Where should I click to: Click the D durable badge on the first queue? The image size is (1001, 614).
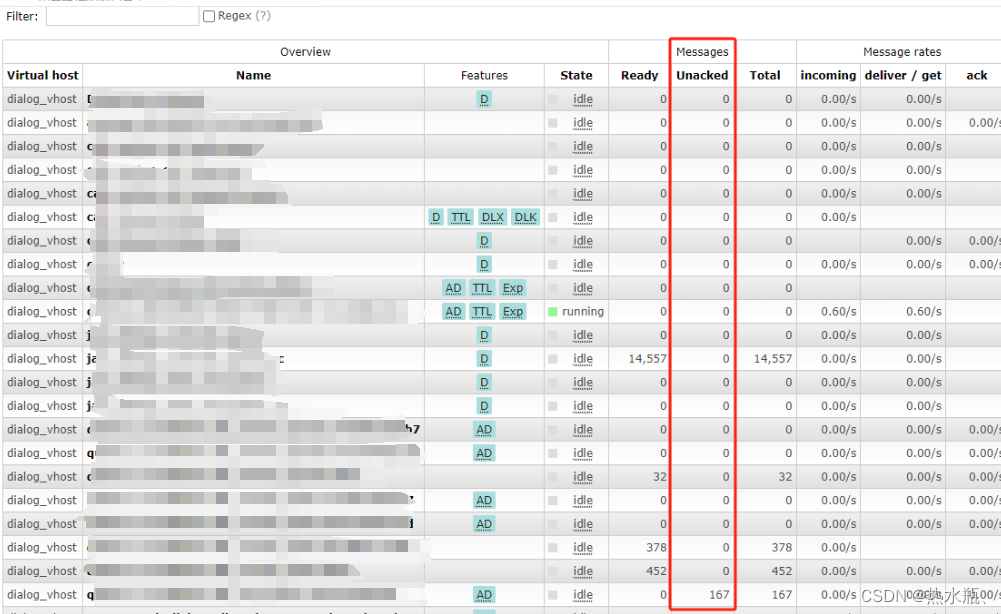483,99
